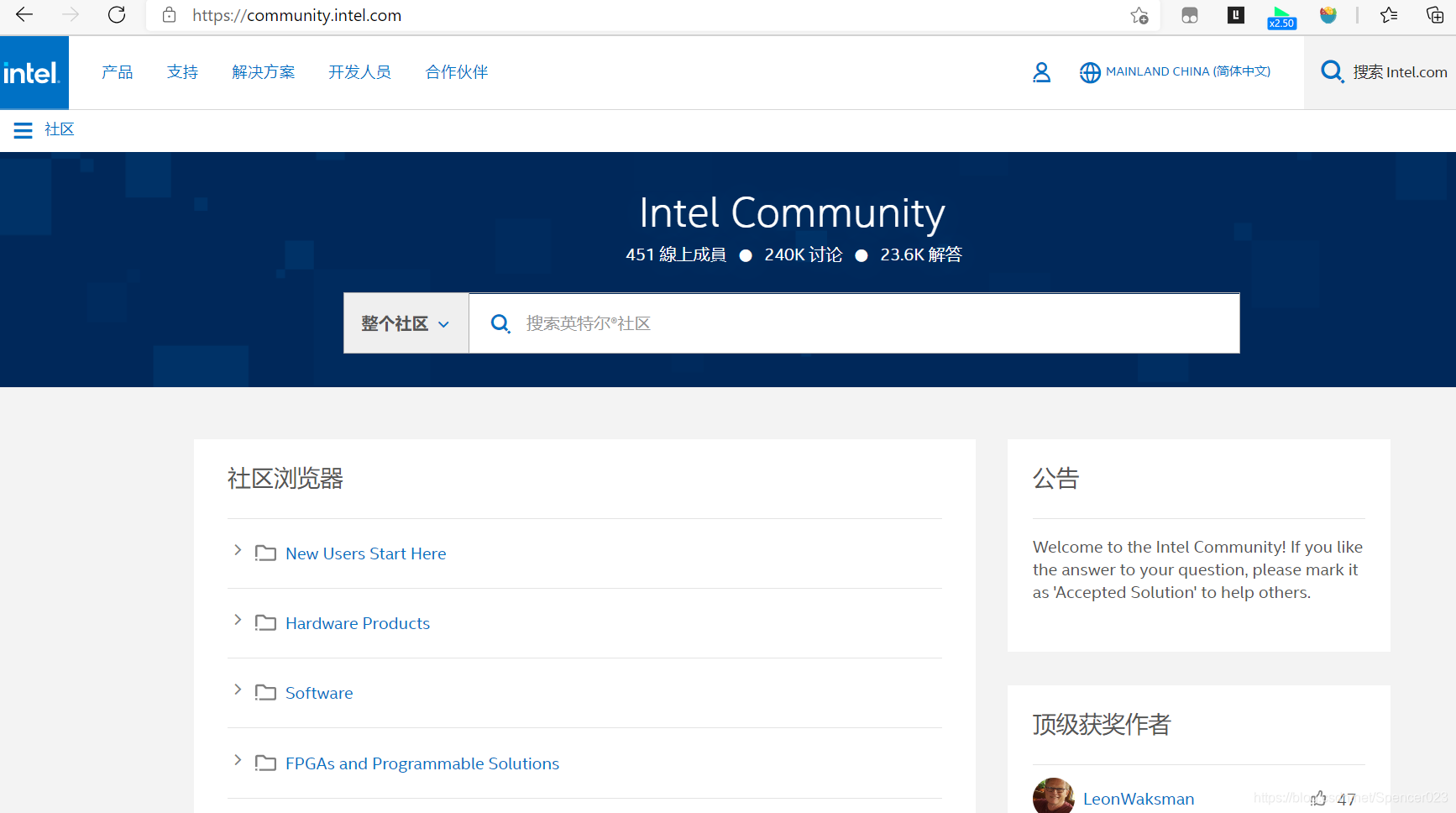This screenshot has height=813, width=1456.
Task: Open the 解决方案 menu
Action: coord(264,72)
